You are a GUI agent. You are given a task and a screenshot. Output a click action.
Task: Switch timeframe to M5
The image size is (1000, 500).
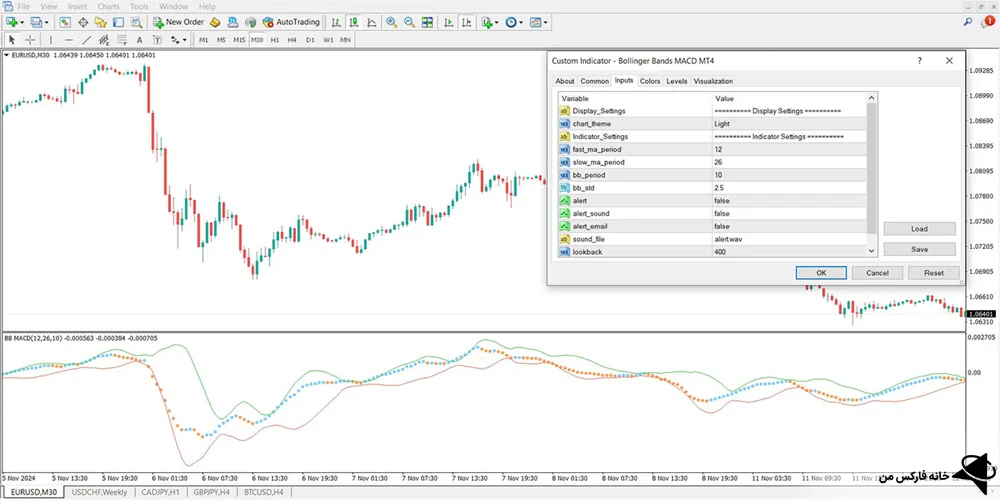(x=221, y=40)
